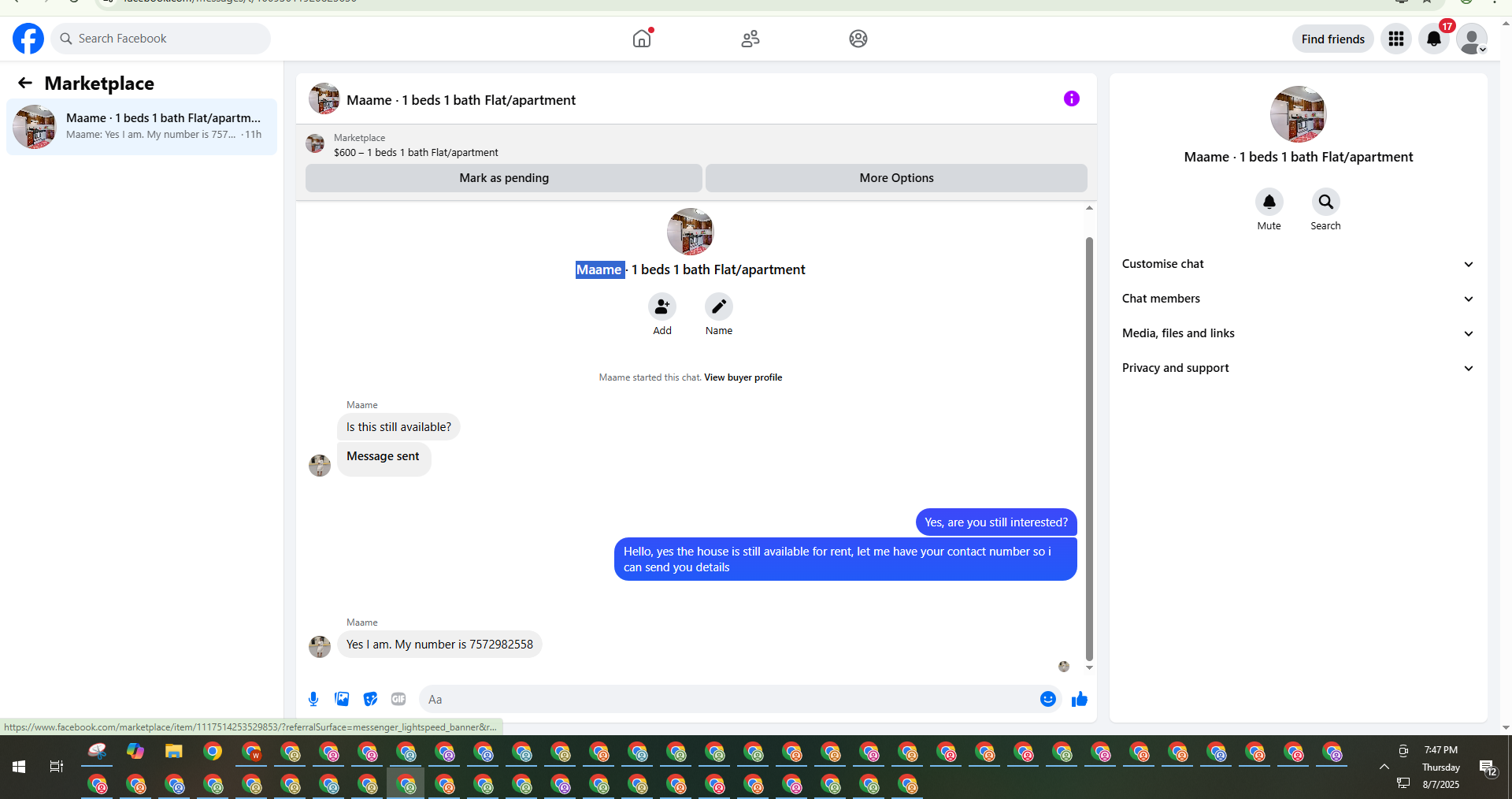
Task: Add people with the Add icon
Action: pos(662,307)
